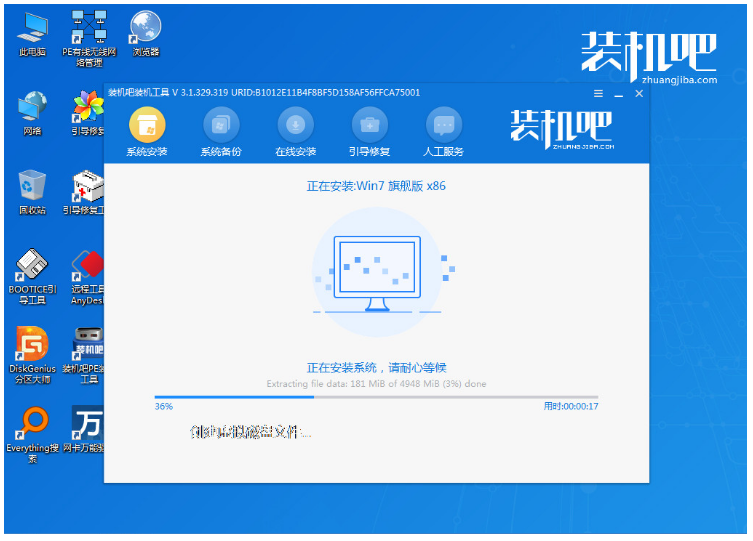
Task: Launch 远程工具 AnyDesk shortcut
Action: pos(87,277)
